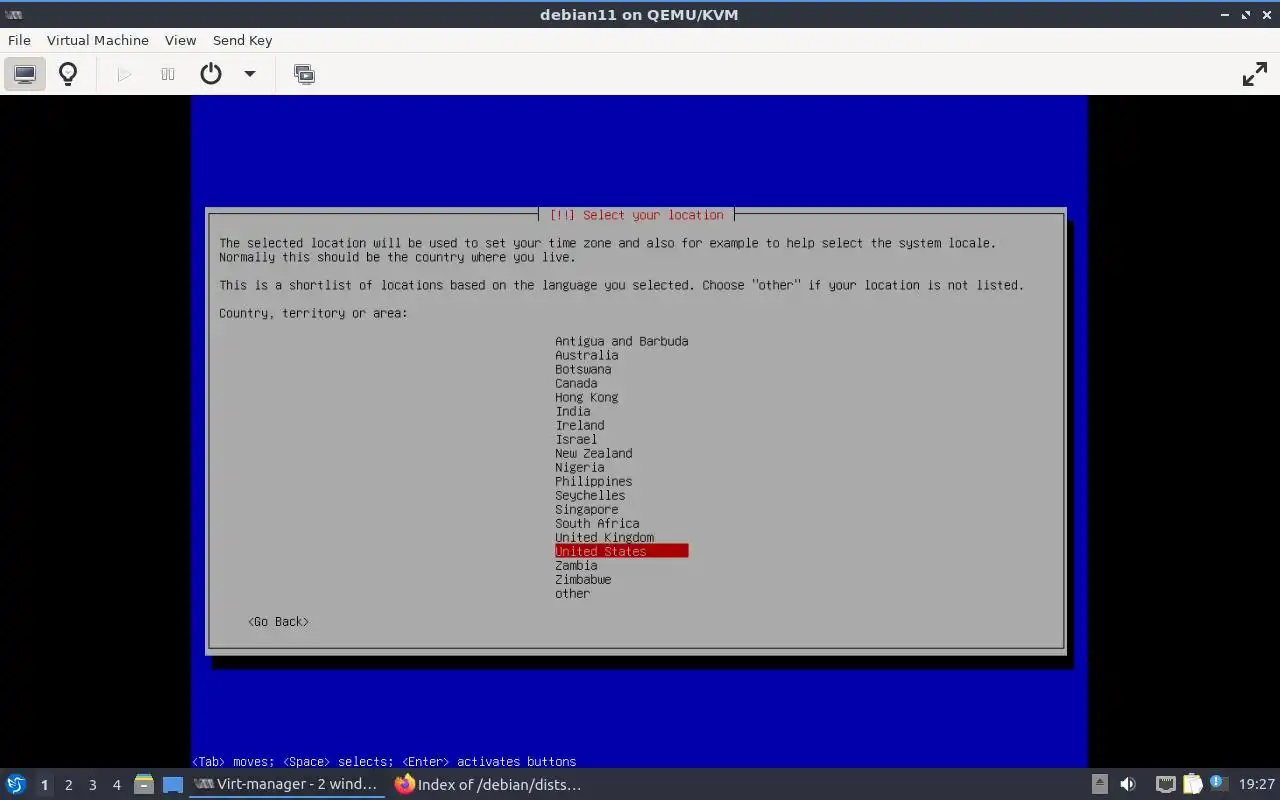The image size is (1280, 800).
Task: Select Australia from the country list
Action: click(x=586, y=355)
